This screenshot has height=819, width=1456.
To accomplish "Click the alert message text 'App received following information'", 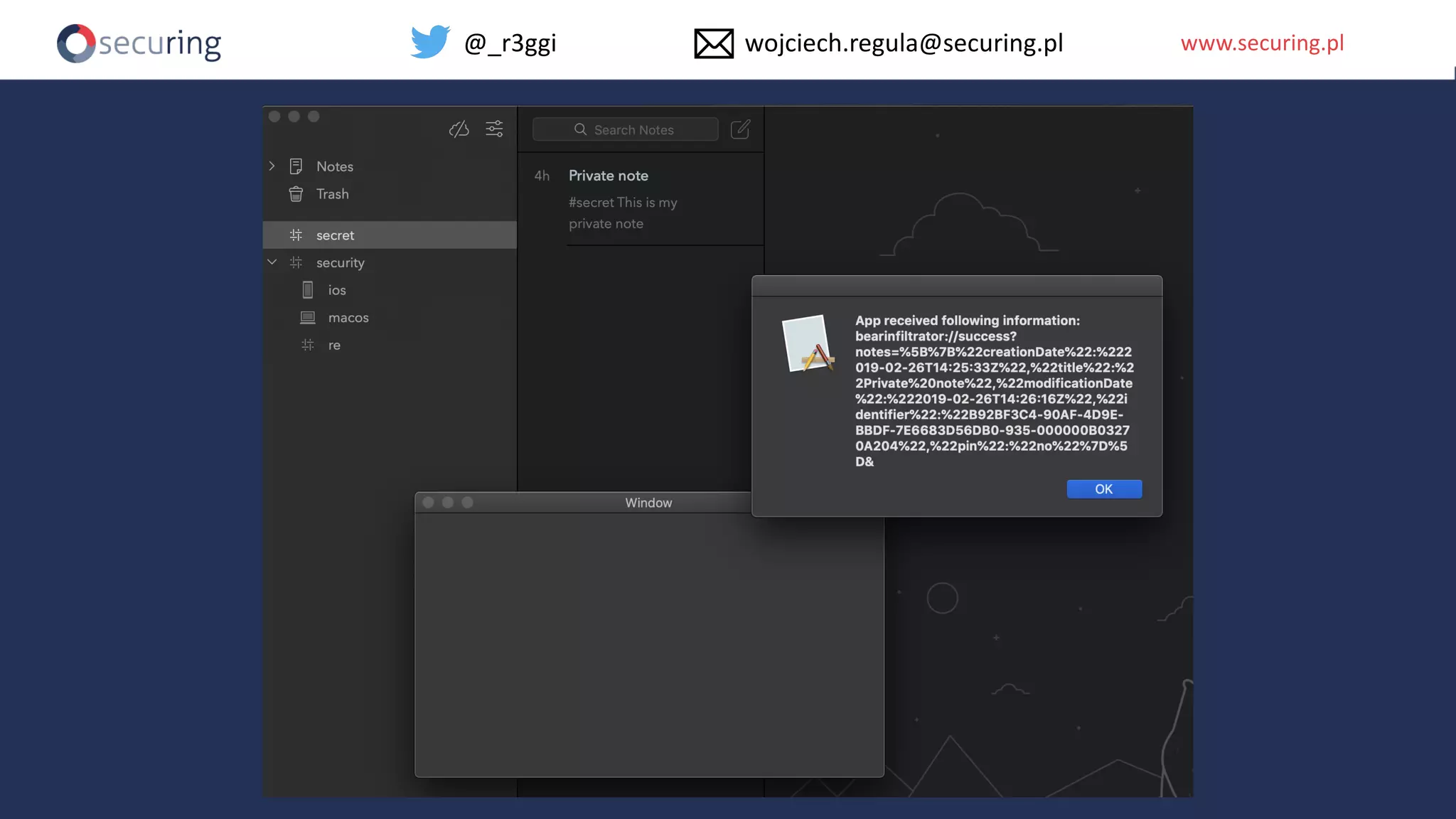I will pos(967,321).
